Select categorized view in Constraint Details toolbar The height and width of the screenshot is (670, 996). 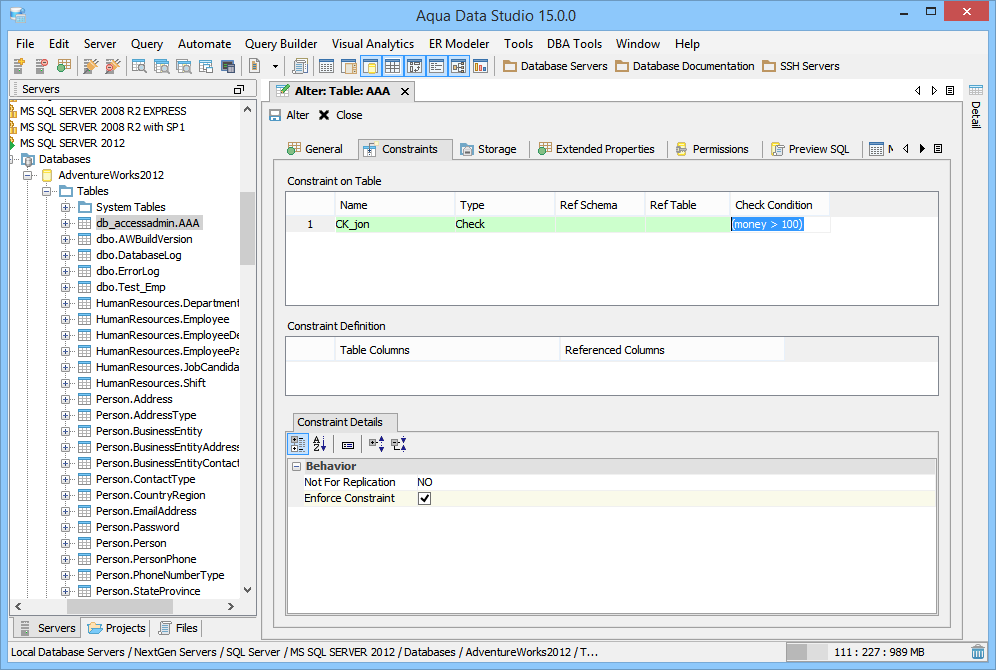pyautogui.click(x=298, y=444)
